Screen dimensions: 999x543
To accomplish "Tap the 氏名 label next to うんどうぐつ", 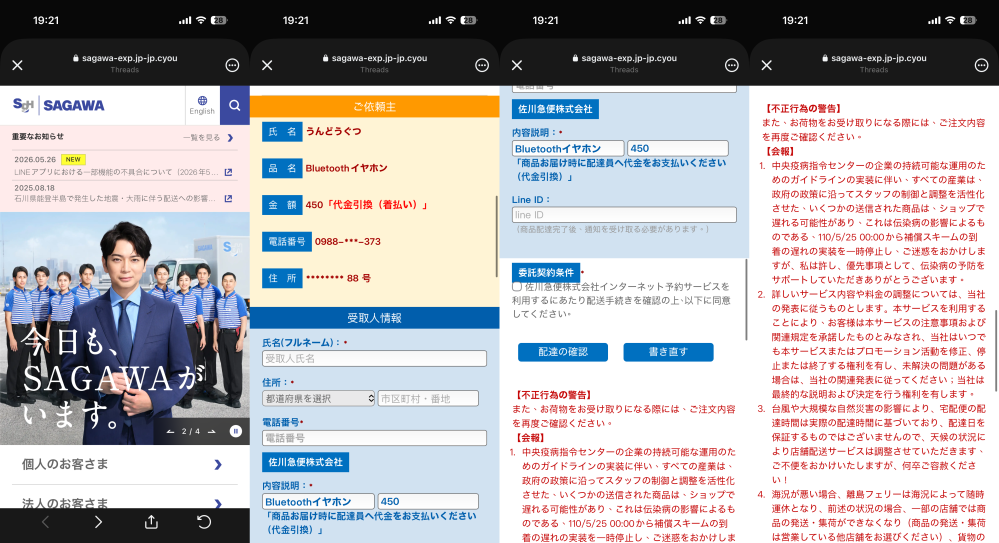I will [x=282, y=131].
